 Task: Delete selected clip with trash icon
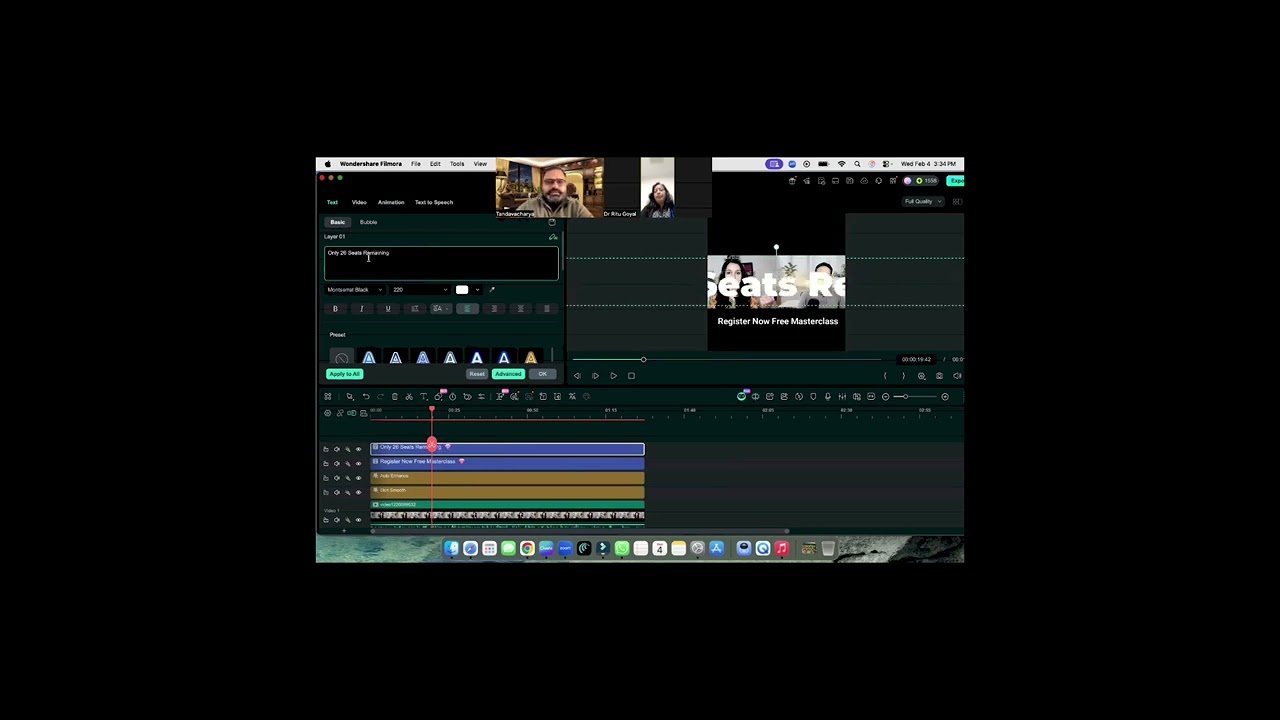point(394,397)
